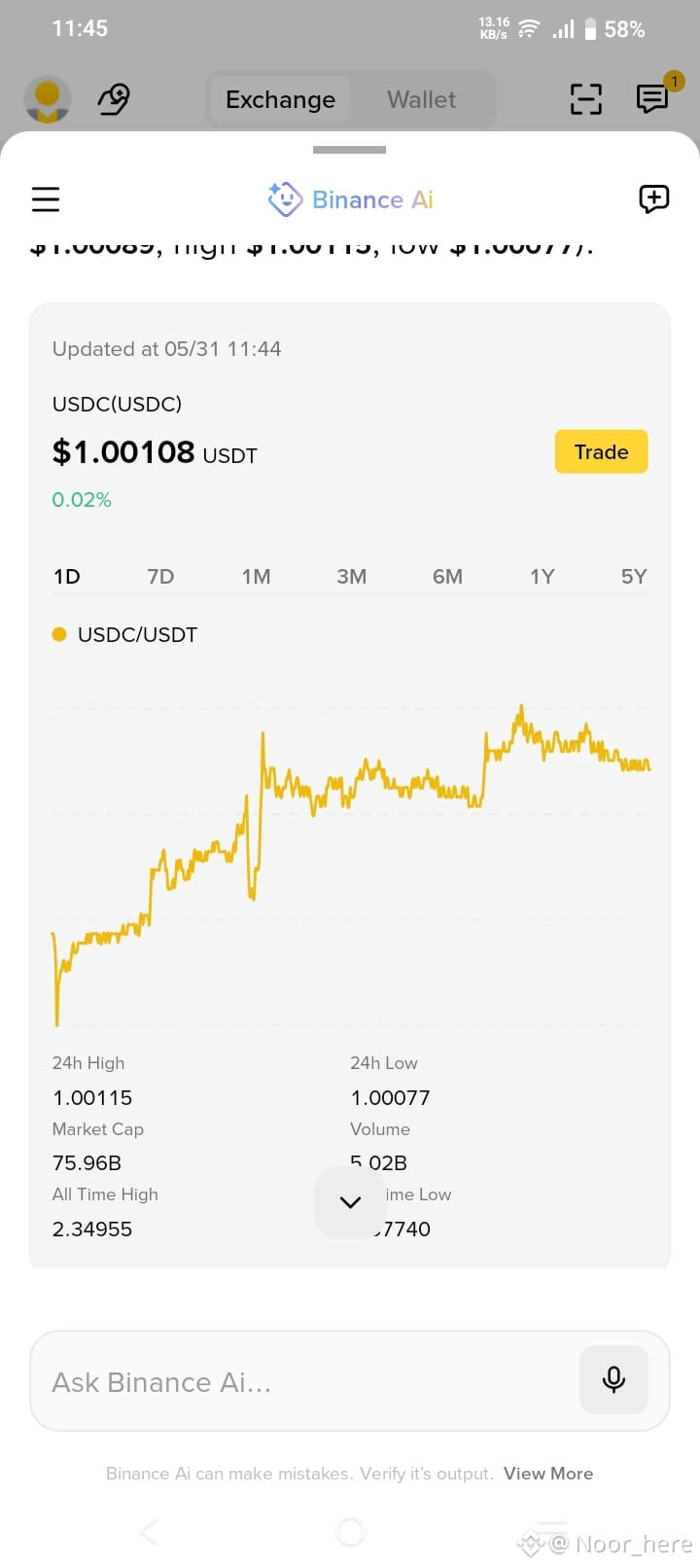Tap the yellow Trade button
700x1568 pixels.
point(601,452)
